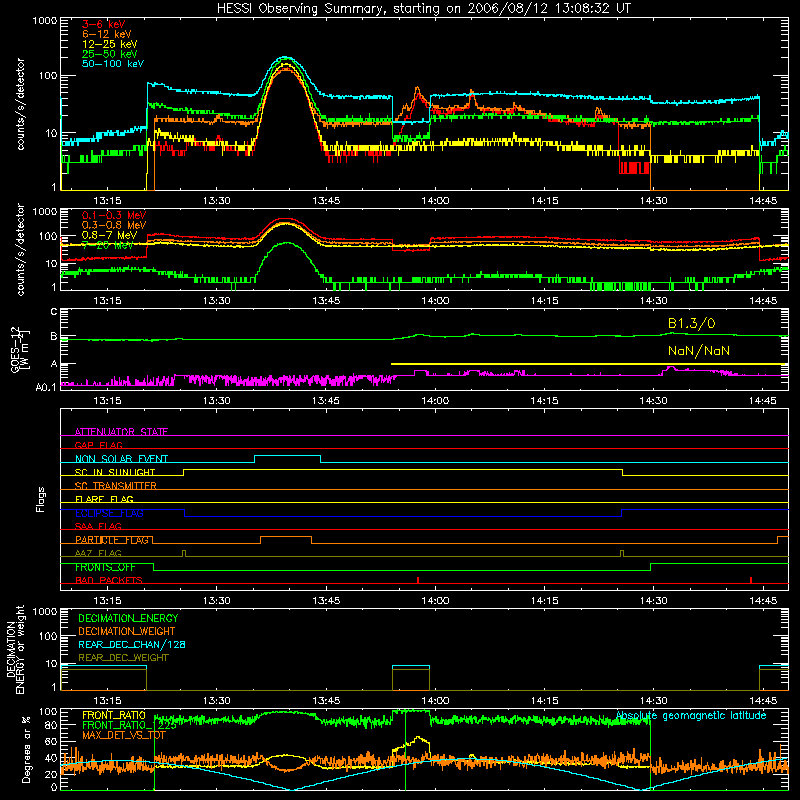The height and width of the screenshot is (800, 800).
Task: Click the DECIMATION_ENERGY legend label
Action: point(128,618)
